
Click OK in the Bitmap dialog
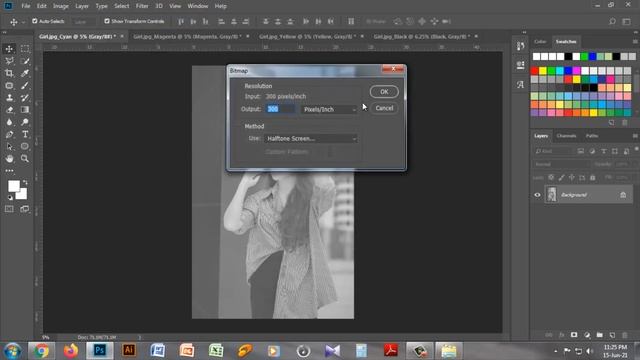(384, 92)
